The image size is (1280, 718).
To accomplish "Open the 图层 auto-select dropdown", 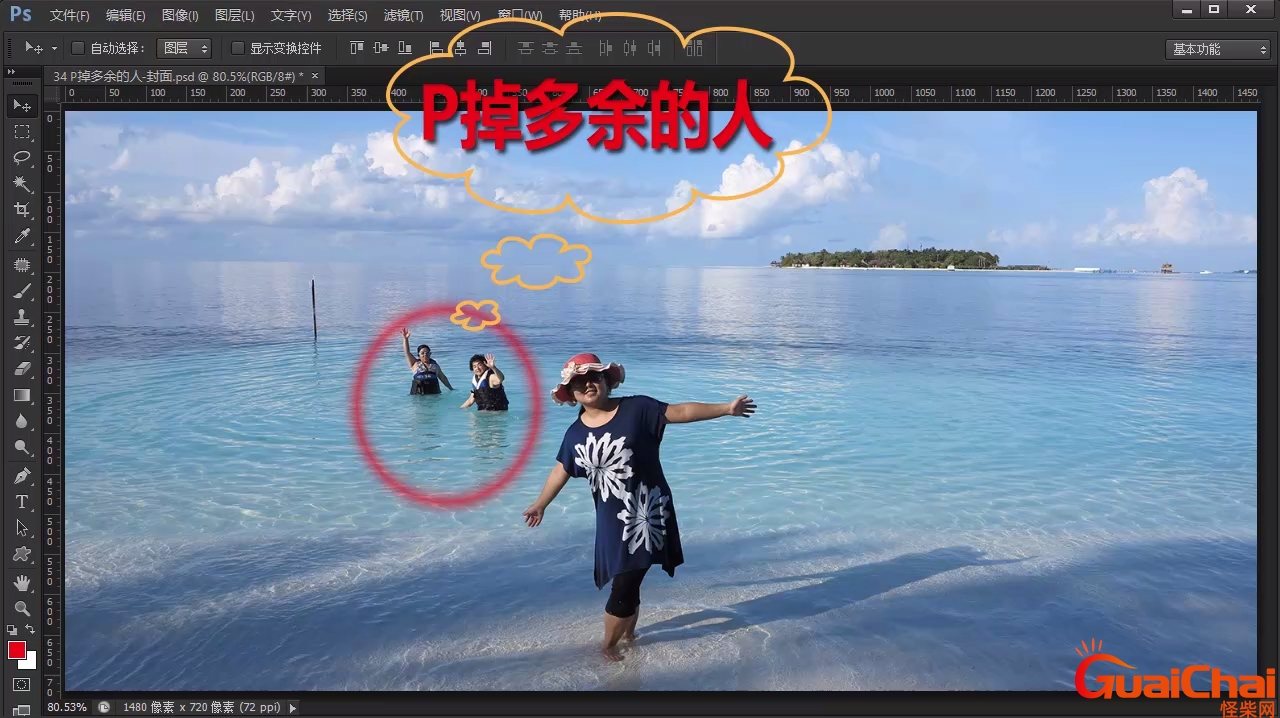I will [x=184, y=48].
